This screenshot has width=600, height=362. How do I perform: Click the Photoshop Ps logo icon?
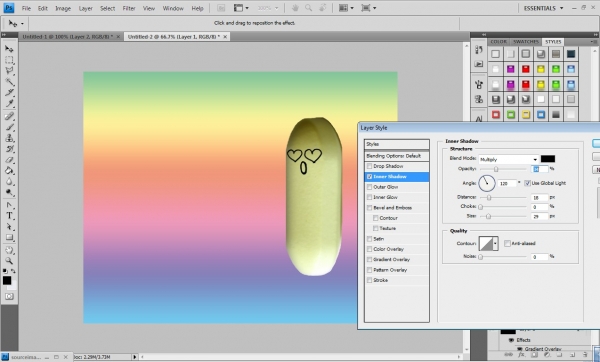pyautogui.click(x=8, y=8)
